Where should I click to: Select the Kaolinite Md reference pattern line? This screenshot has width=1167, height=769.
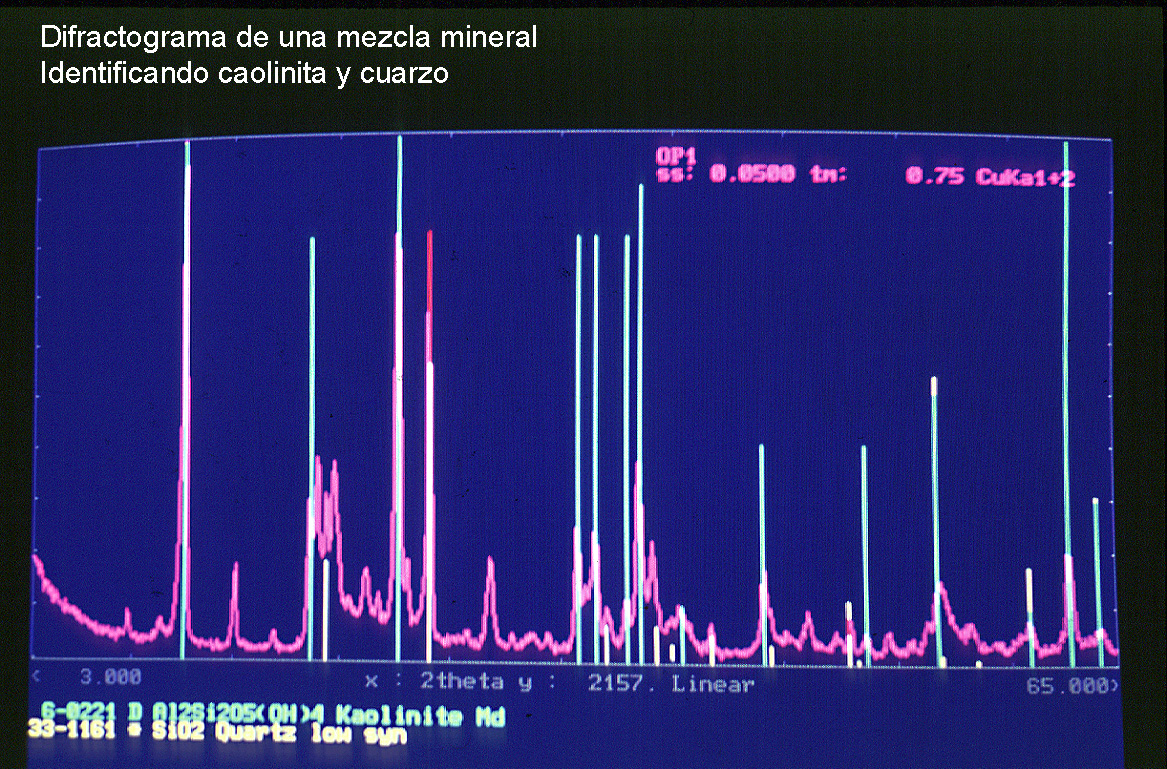(272, 715)
